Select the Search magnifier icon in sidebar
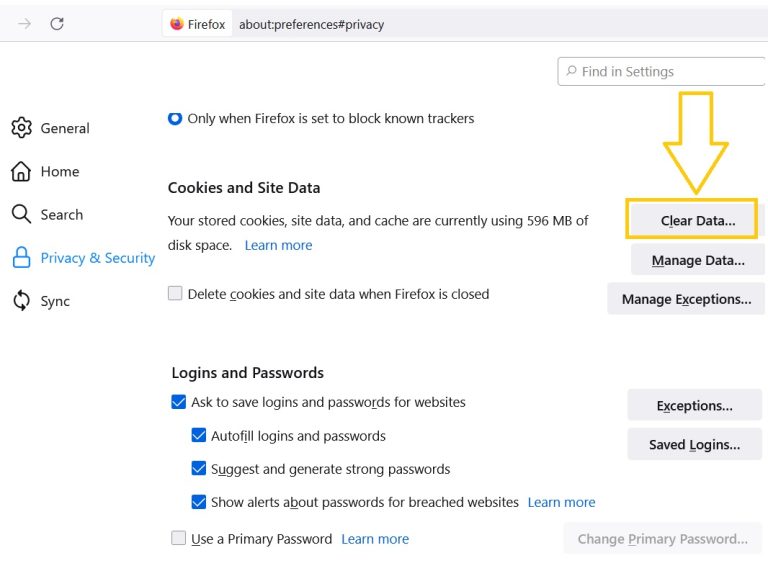 [21, 214]
